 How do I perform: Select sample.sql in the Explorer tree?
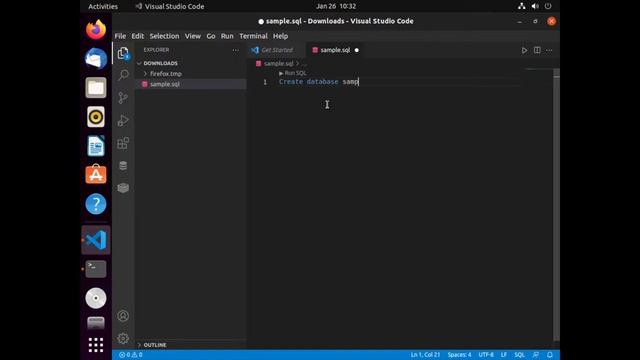point(191,84)
